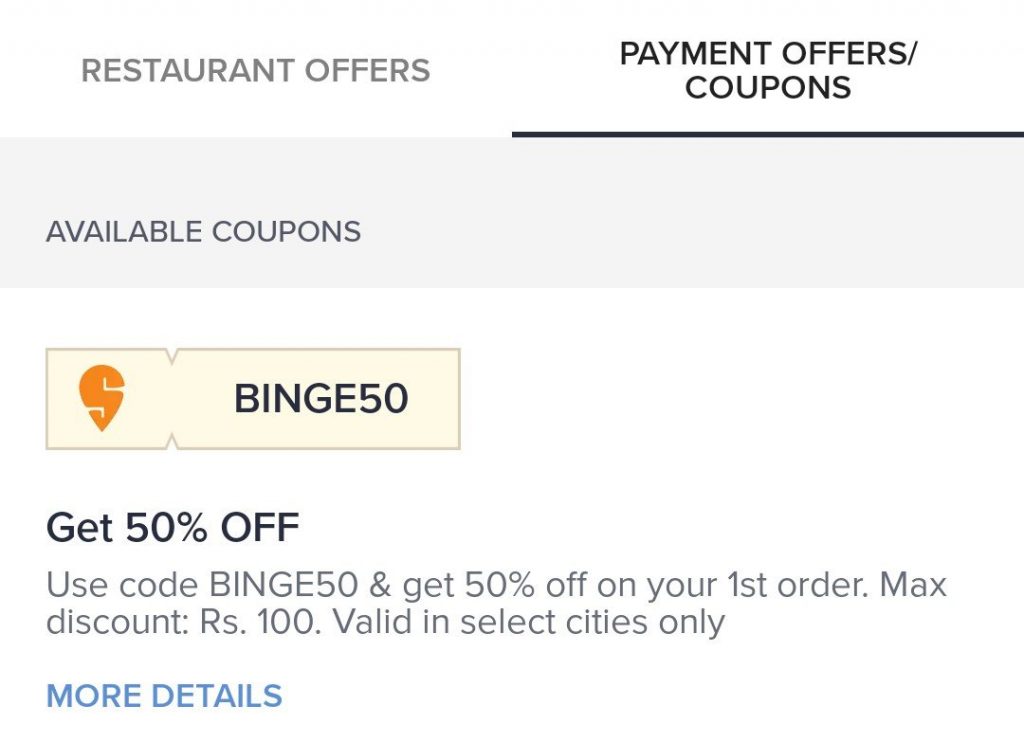Tap the BINGE50 coupon code text
The image size is (1024, 742).
click(321, 398)
